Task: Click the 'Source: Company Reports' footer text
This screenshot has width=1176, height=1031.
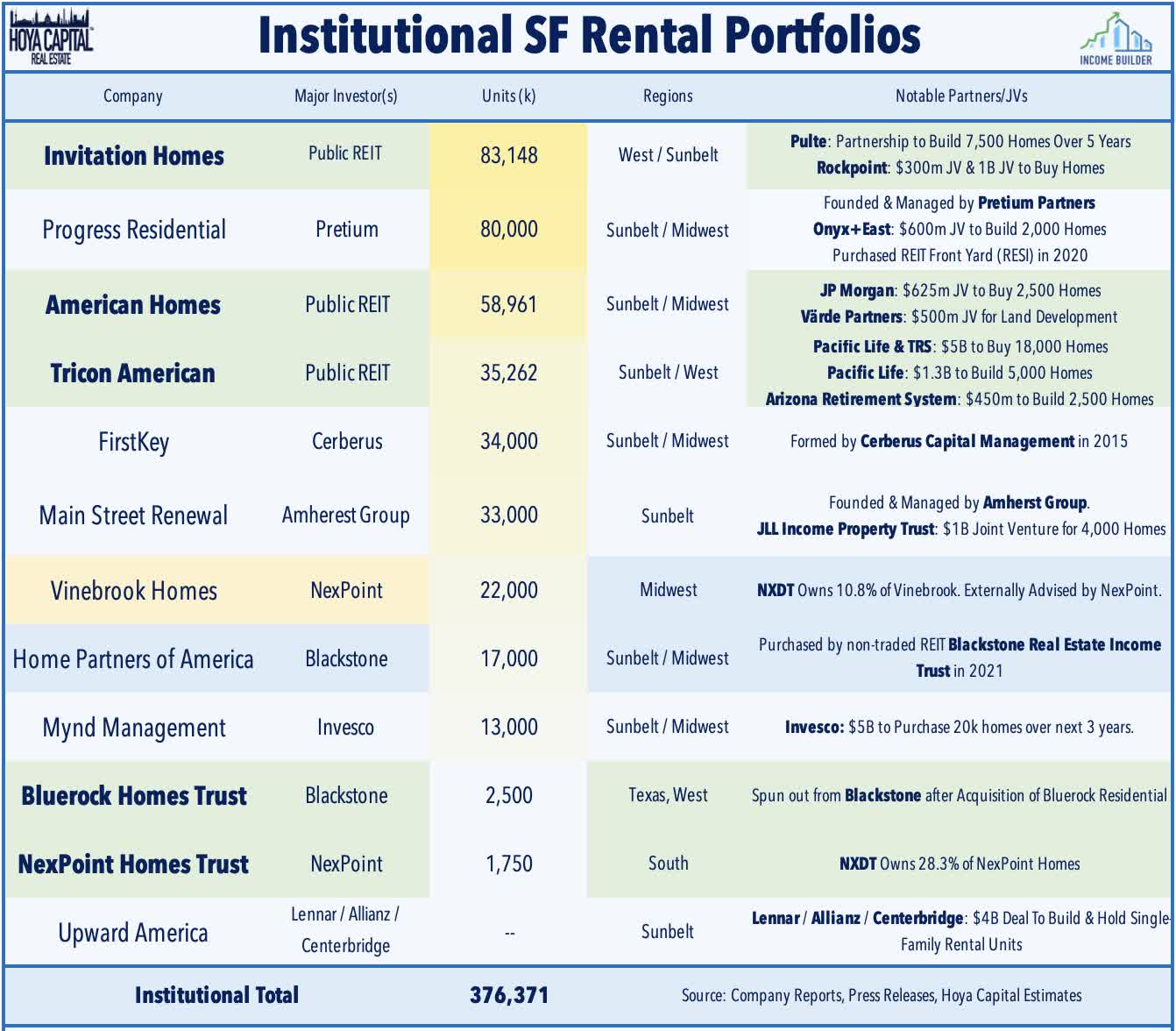Action: [882, 995]
